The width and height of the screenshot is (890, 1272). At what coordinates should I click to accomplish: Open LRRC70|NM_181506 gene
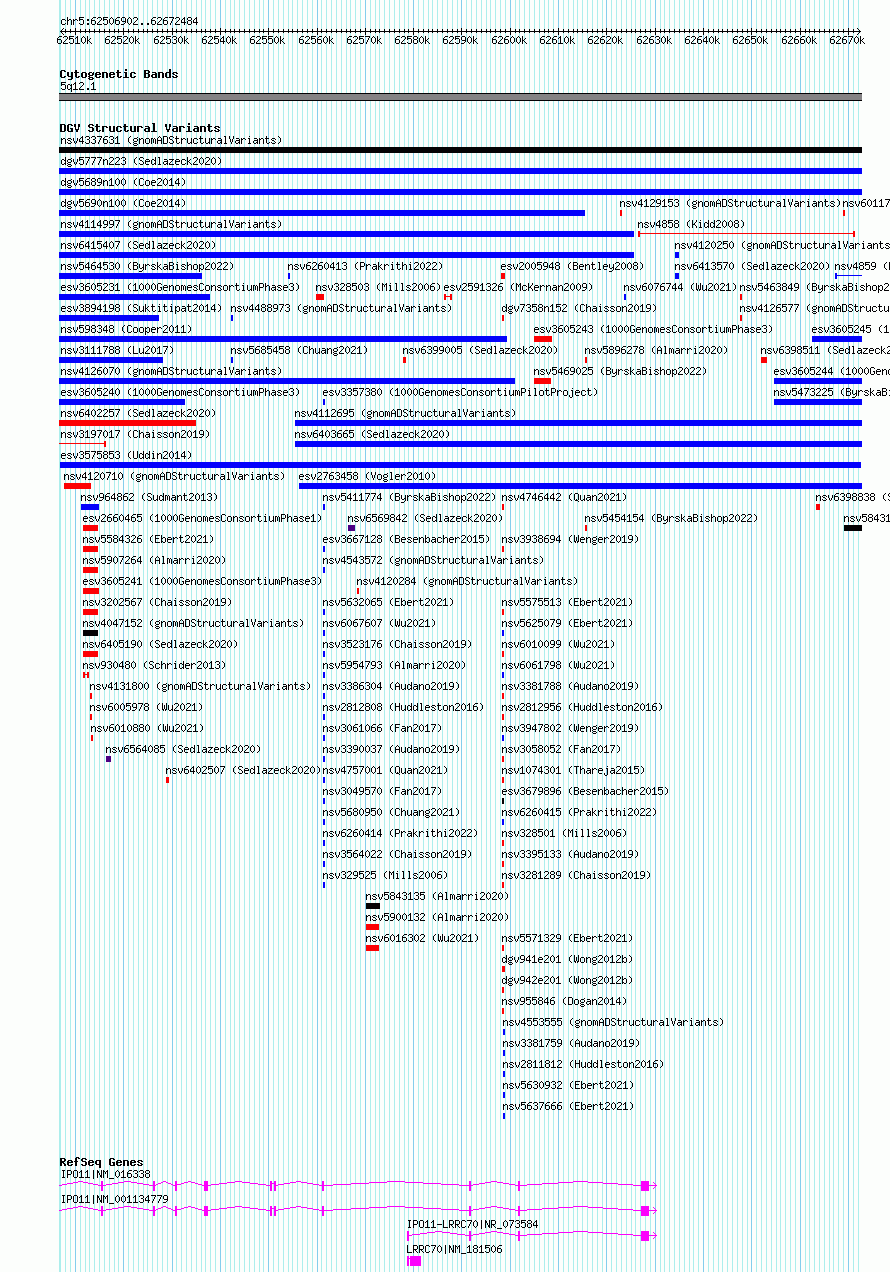(414, 1261)
